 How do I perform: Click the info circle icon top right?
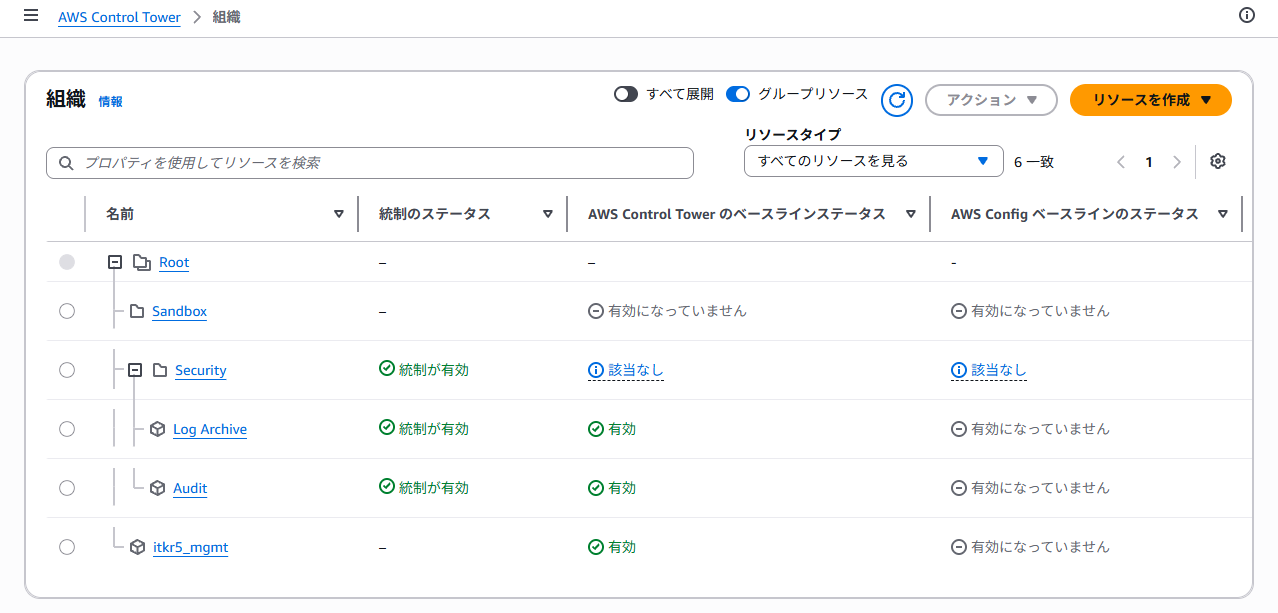[x=1247, y=15]
